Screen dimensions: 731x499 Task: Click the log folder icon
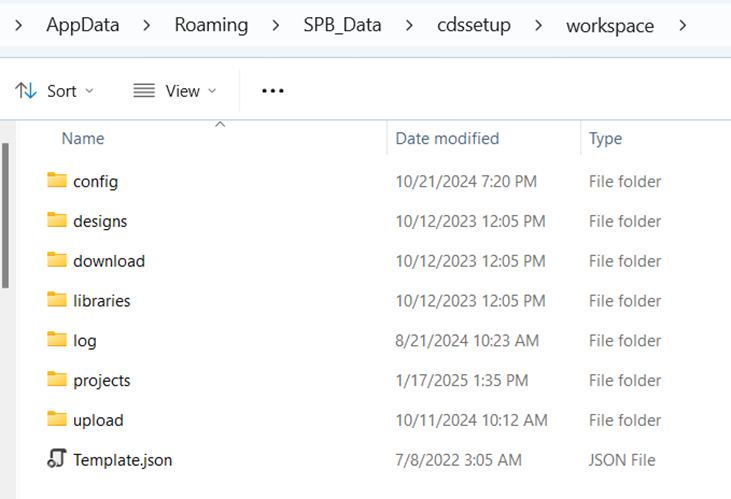click(x=56, y=340)
